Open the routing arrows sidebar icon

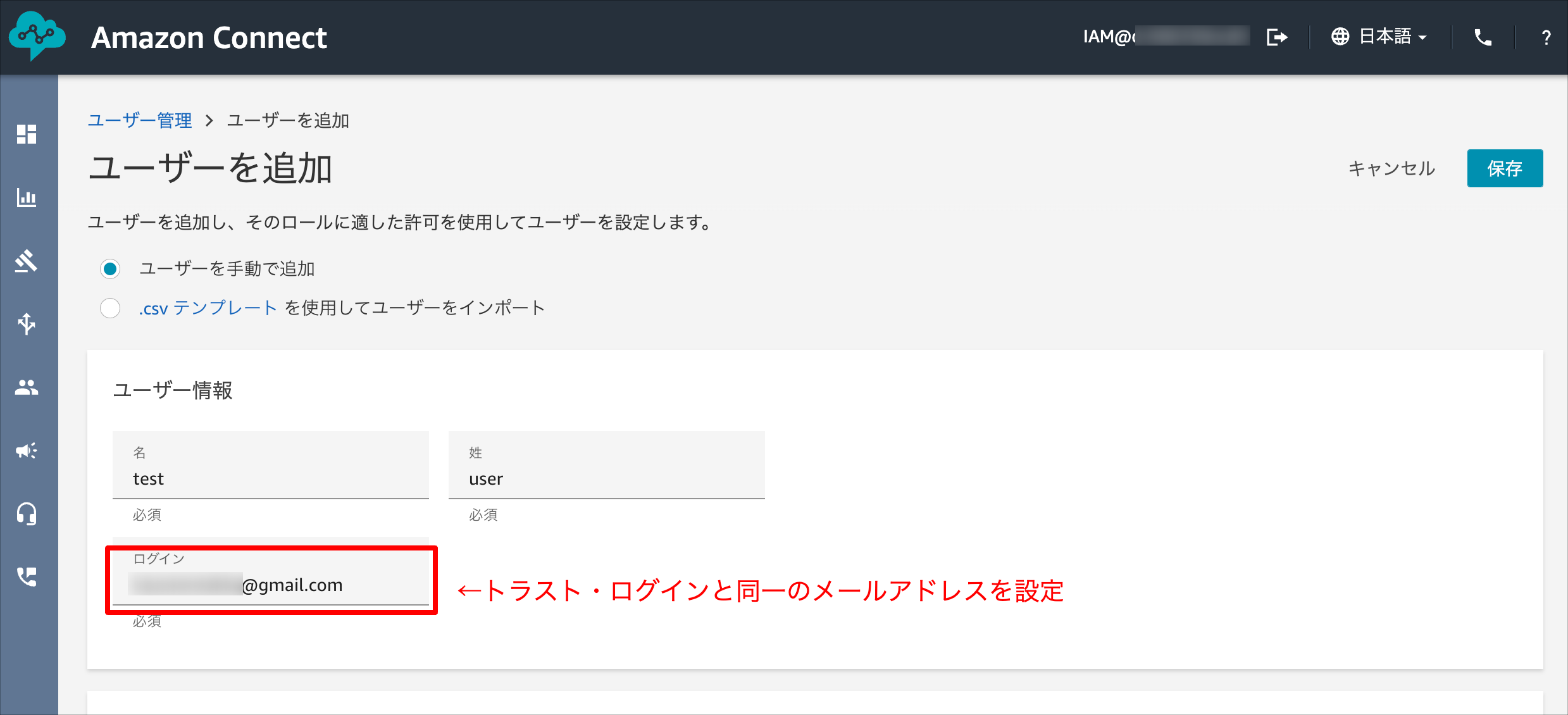(27, 324)
